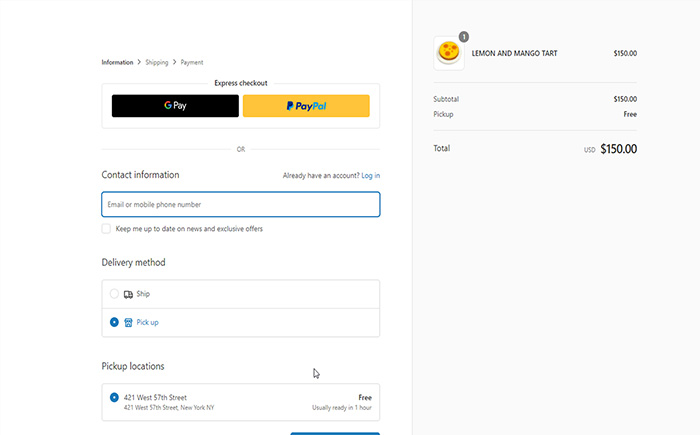Go to the Information breadcrumb step
Screen dimensions: 700x435
(x=117, y=62)
